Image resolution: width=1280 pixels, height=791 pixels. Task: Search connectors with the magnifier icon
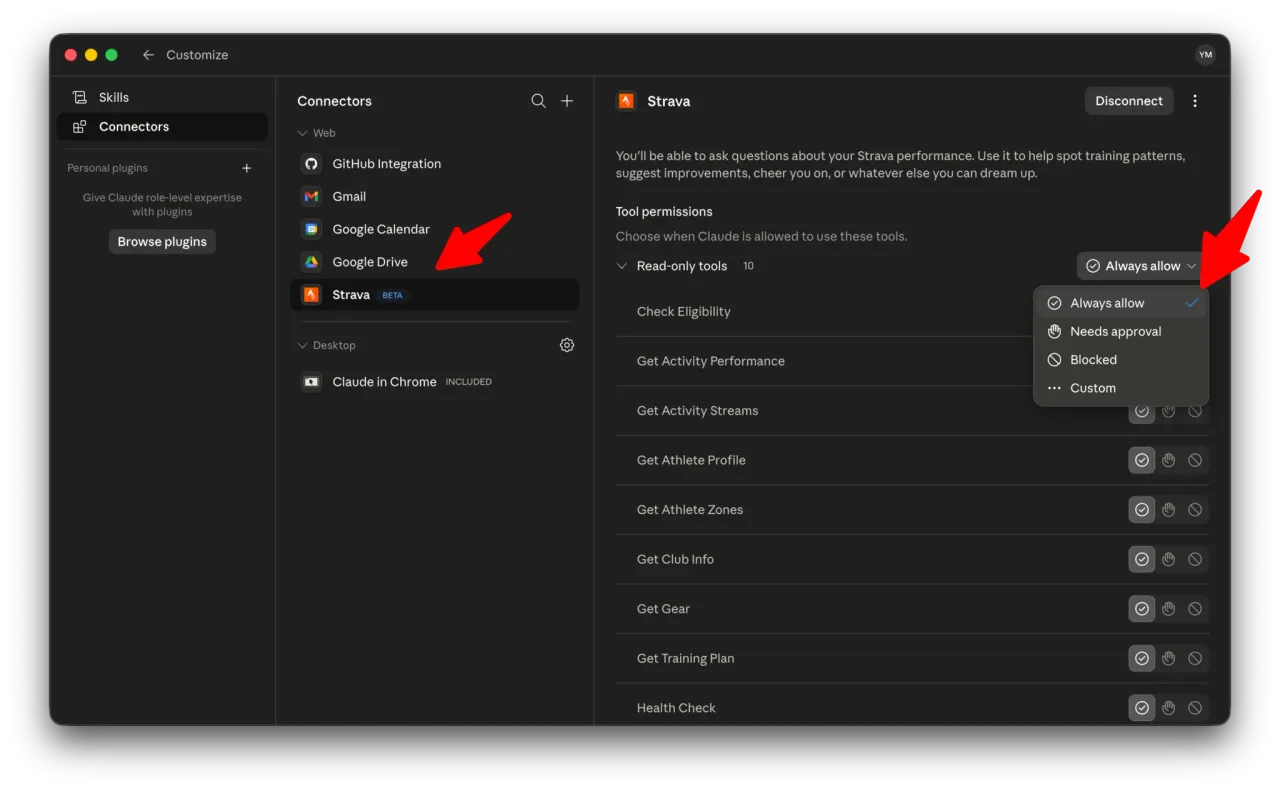point(538,101)
